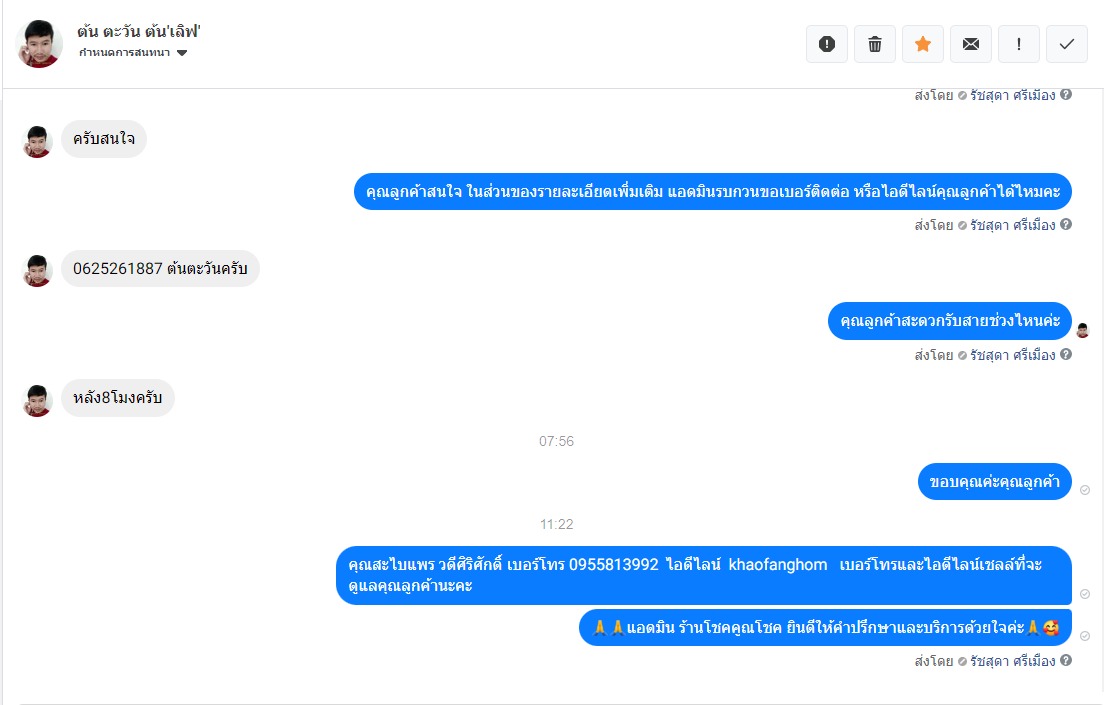This screenshot has height=705, width=1104.
Task: Click the large profile photo in header
Action: 39,44
